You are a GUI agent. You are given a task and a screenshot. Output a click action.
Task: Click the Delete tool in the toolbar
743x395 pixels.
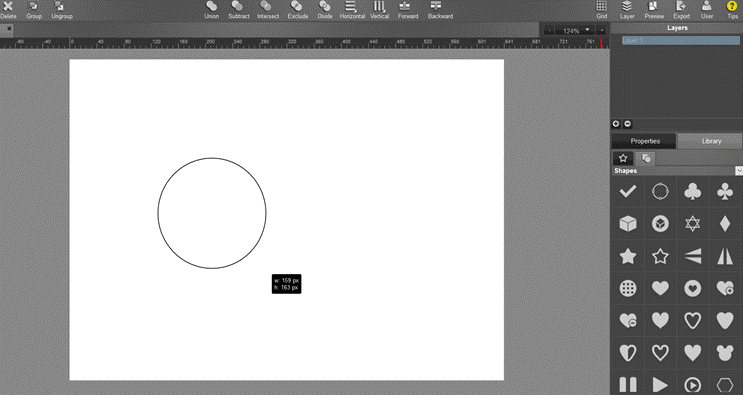click(8, 10)
